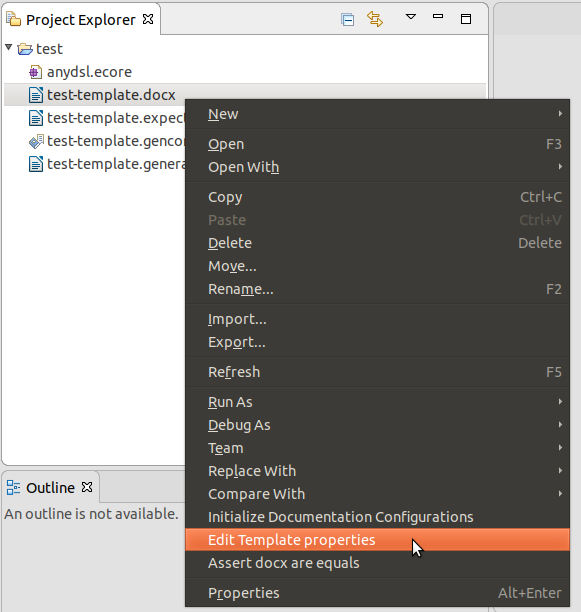
Task: Toggle Link with Editor icon
Action: pos(375,19)
